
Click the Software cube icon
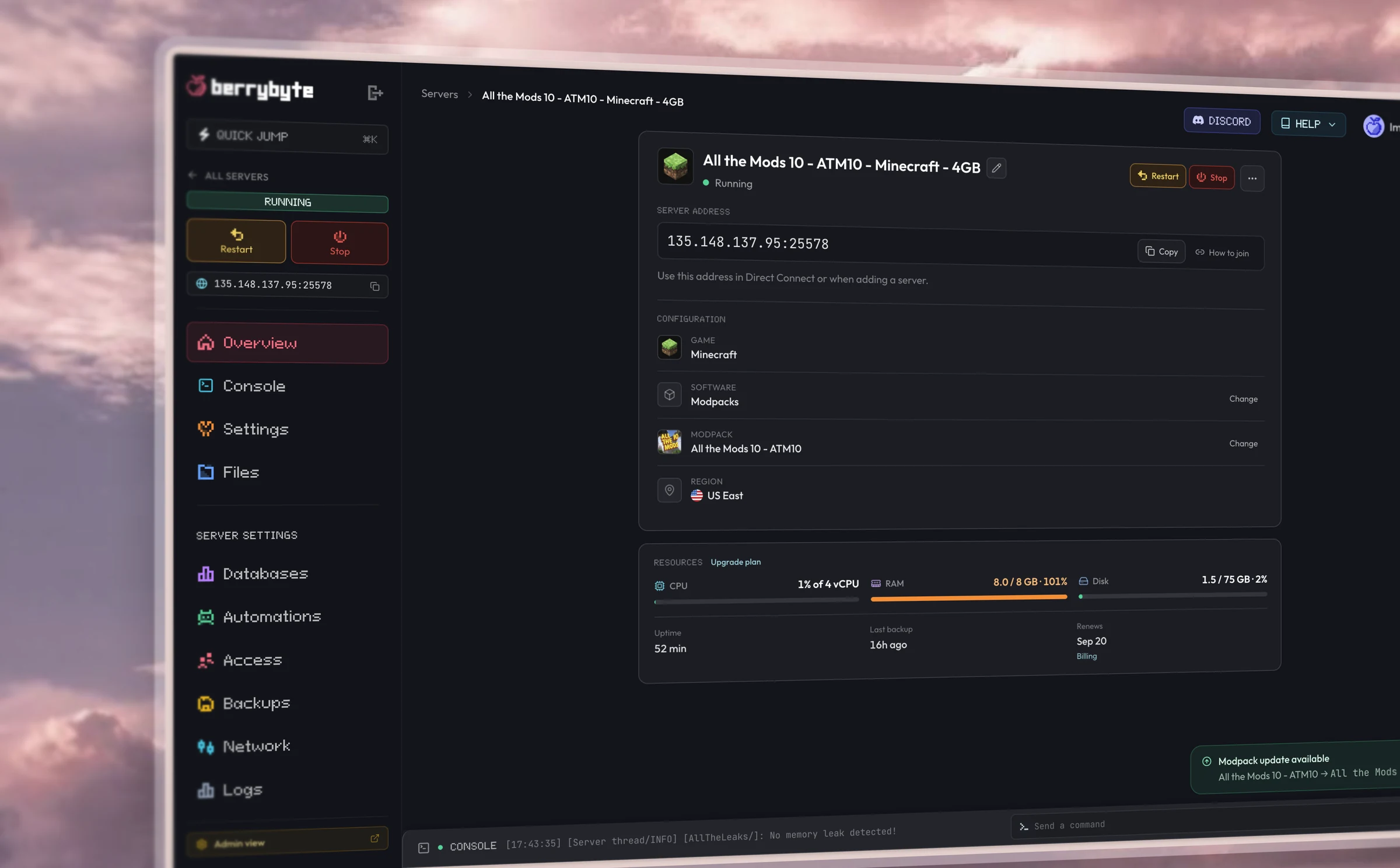coord(669,395)
